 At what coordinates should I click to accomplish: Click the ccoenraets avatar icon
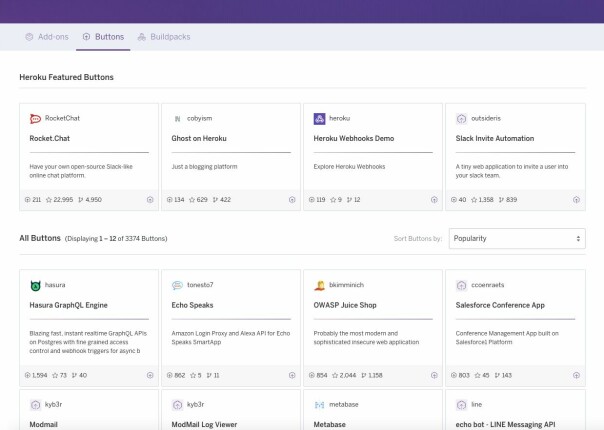[x=461, y=286]
